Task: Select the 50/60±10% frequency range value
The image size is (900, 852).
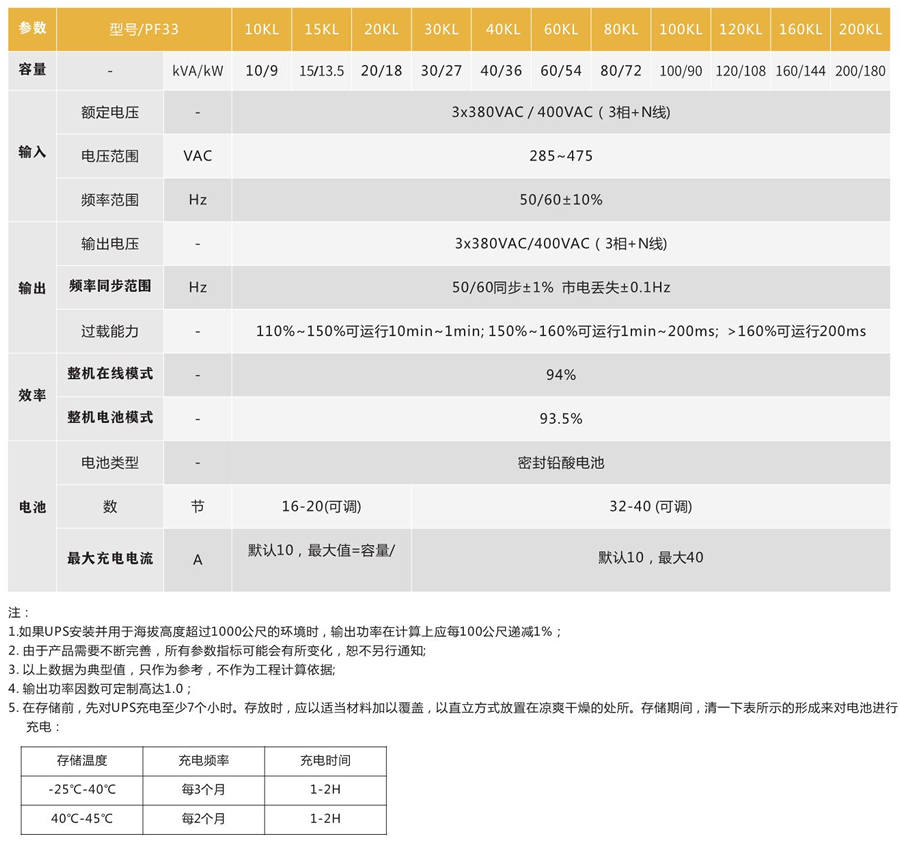Action: tap(560, 200)
